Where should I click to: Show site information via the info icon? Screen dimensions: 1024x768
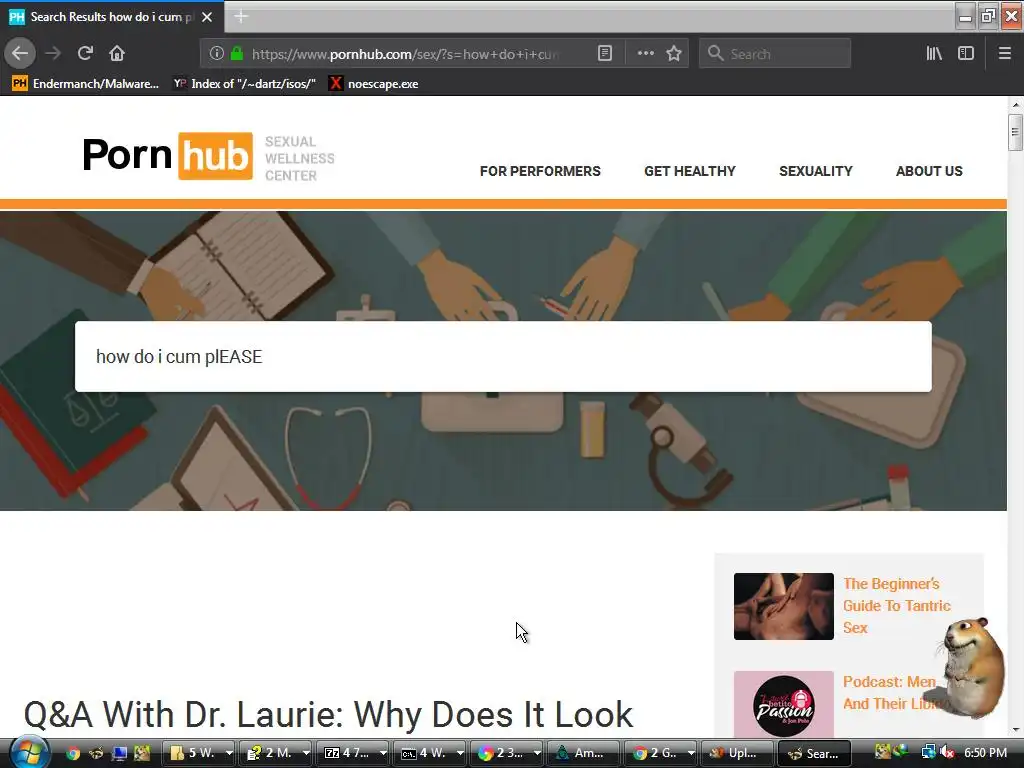216,54
